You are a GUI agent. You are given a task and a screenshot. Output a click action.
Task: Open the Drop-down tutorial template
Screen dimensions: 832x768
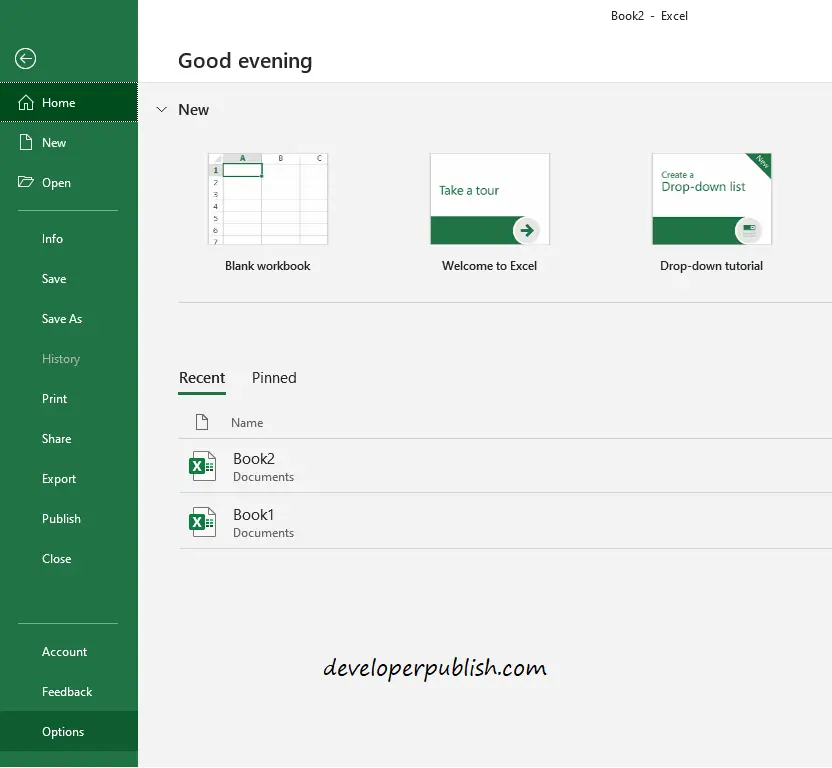click(712, 199)
